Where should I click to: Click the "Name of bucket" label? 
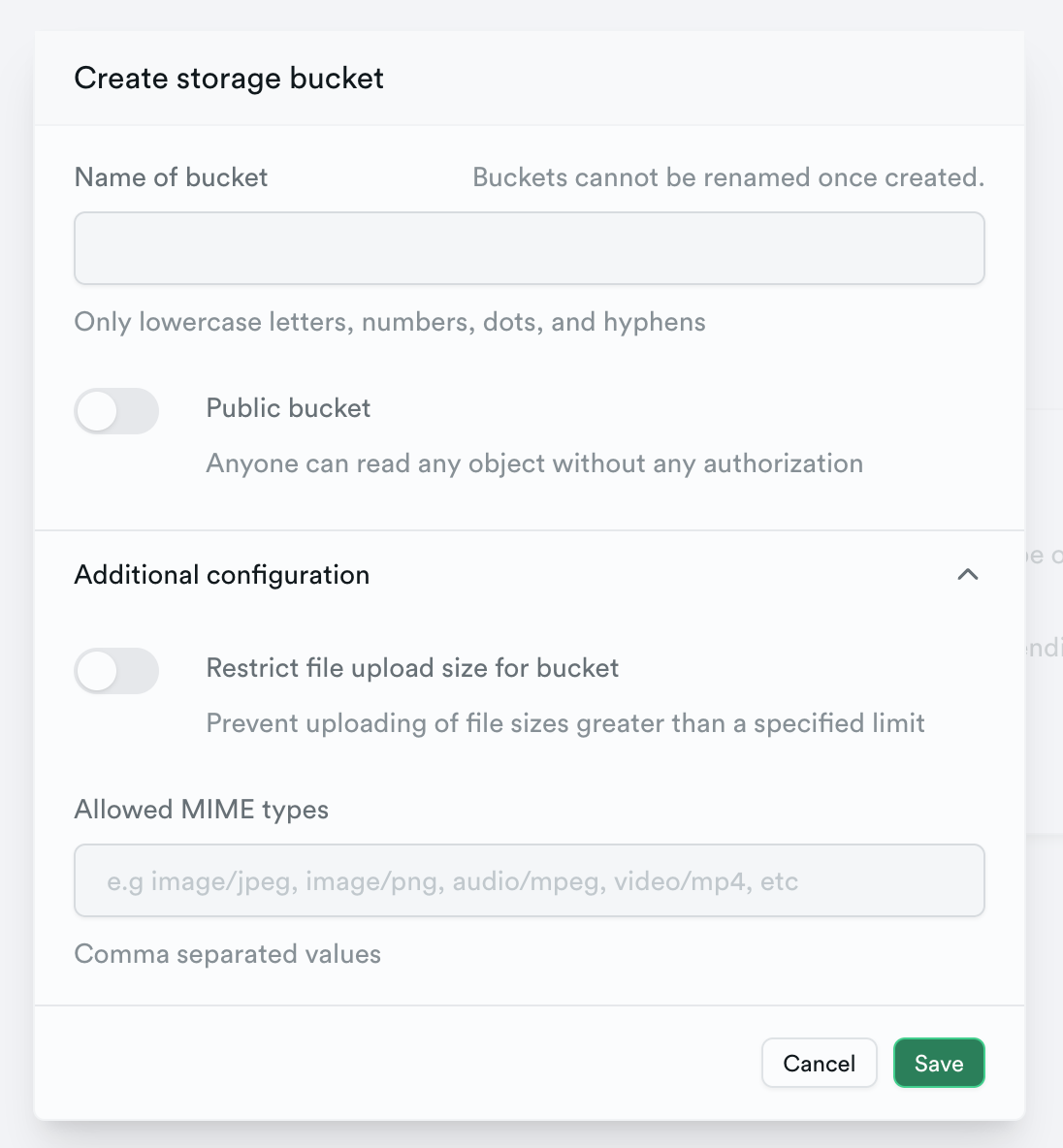(x=171, y=177)
